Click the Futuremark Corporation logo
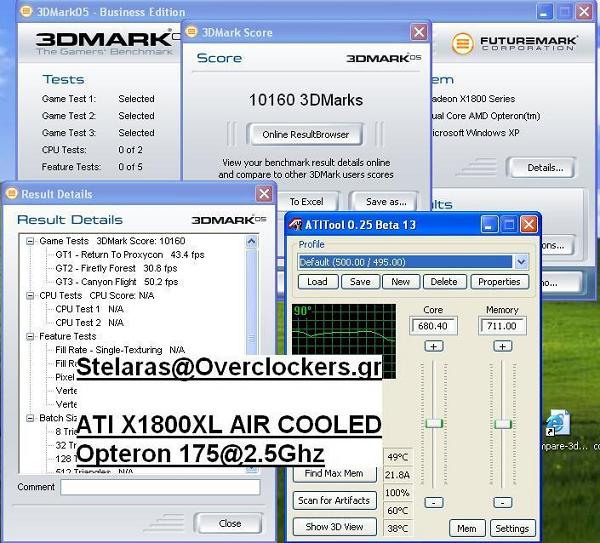This screenshot has height=543, width=600. [513, 43]
